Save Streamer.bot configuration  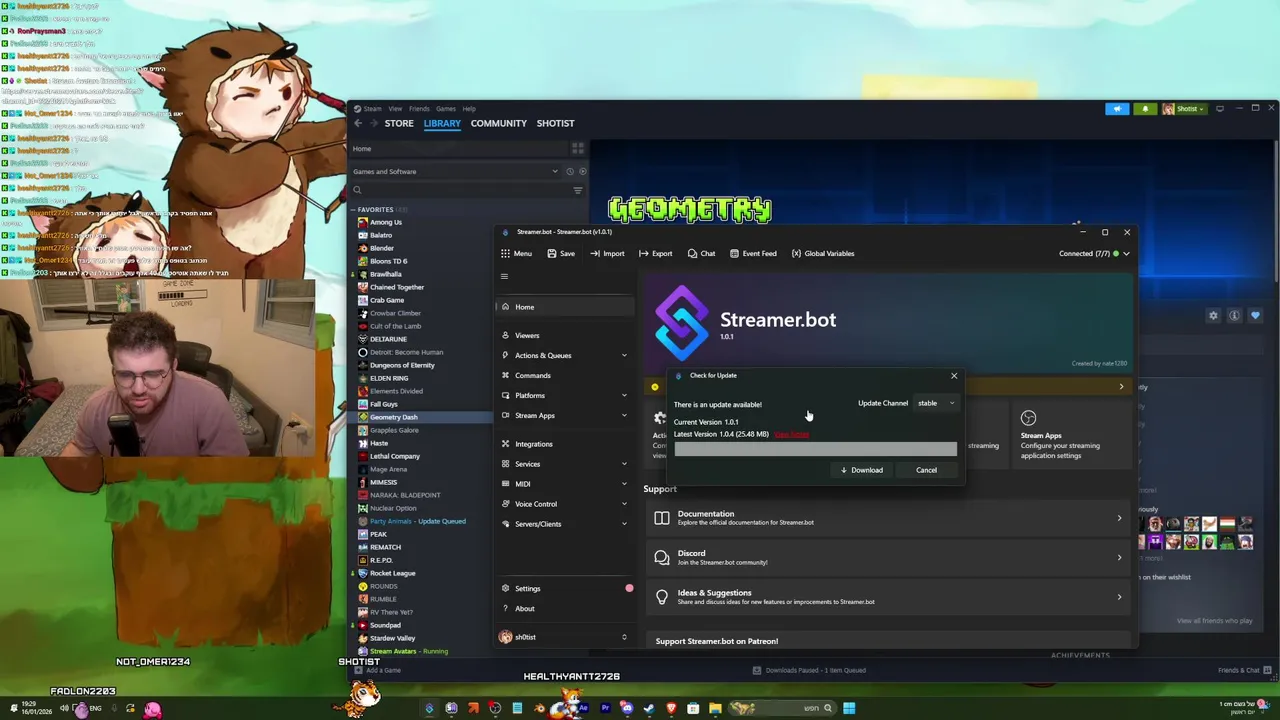coord(561,253)
